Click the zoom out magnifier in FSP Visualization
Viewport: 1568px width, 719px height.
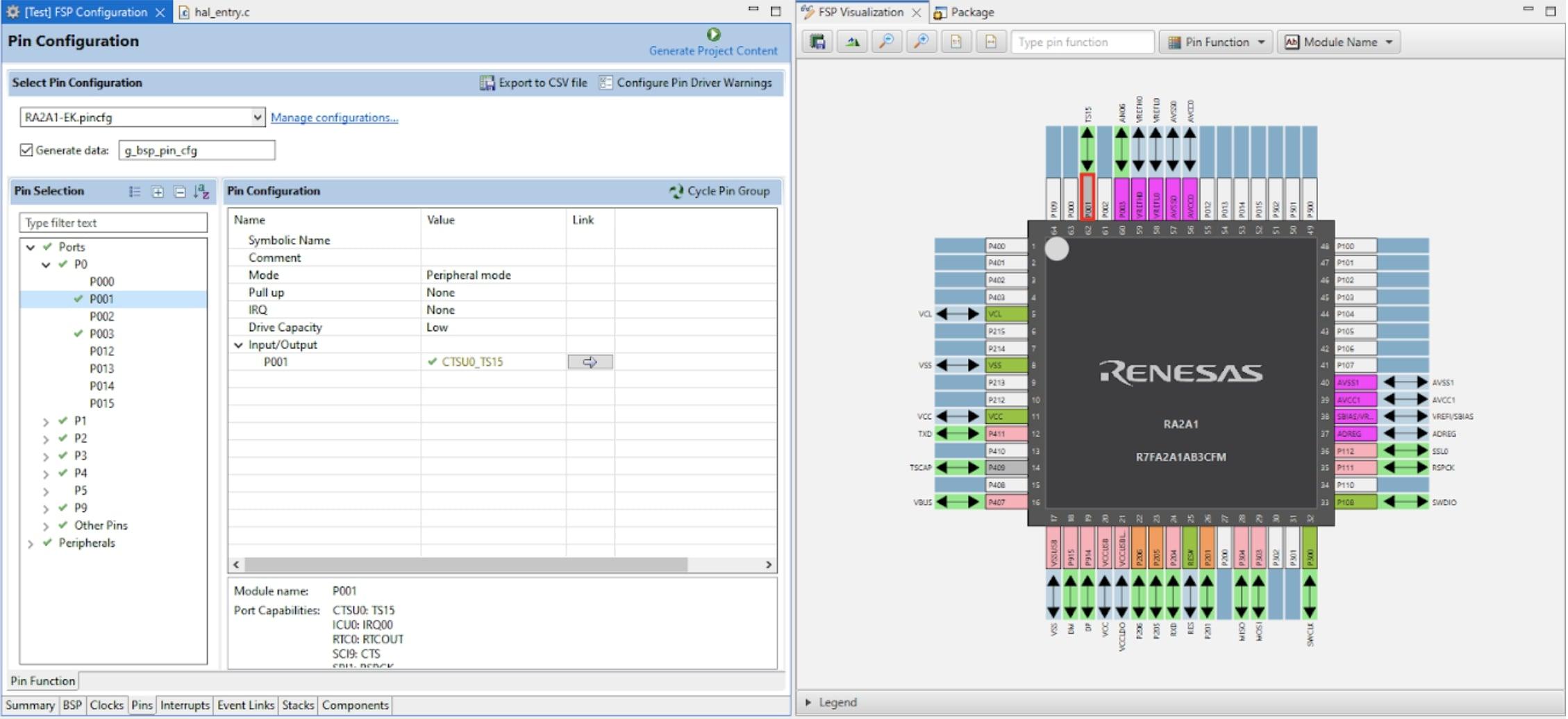coord(887,42)
